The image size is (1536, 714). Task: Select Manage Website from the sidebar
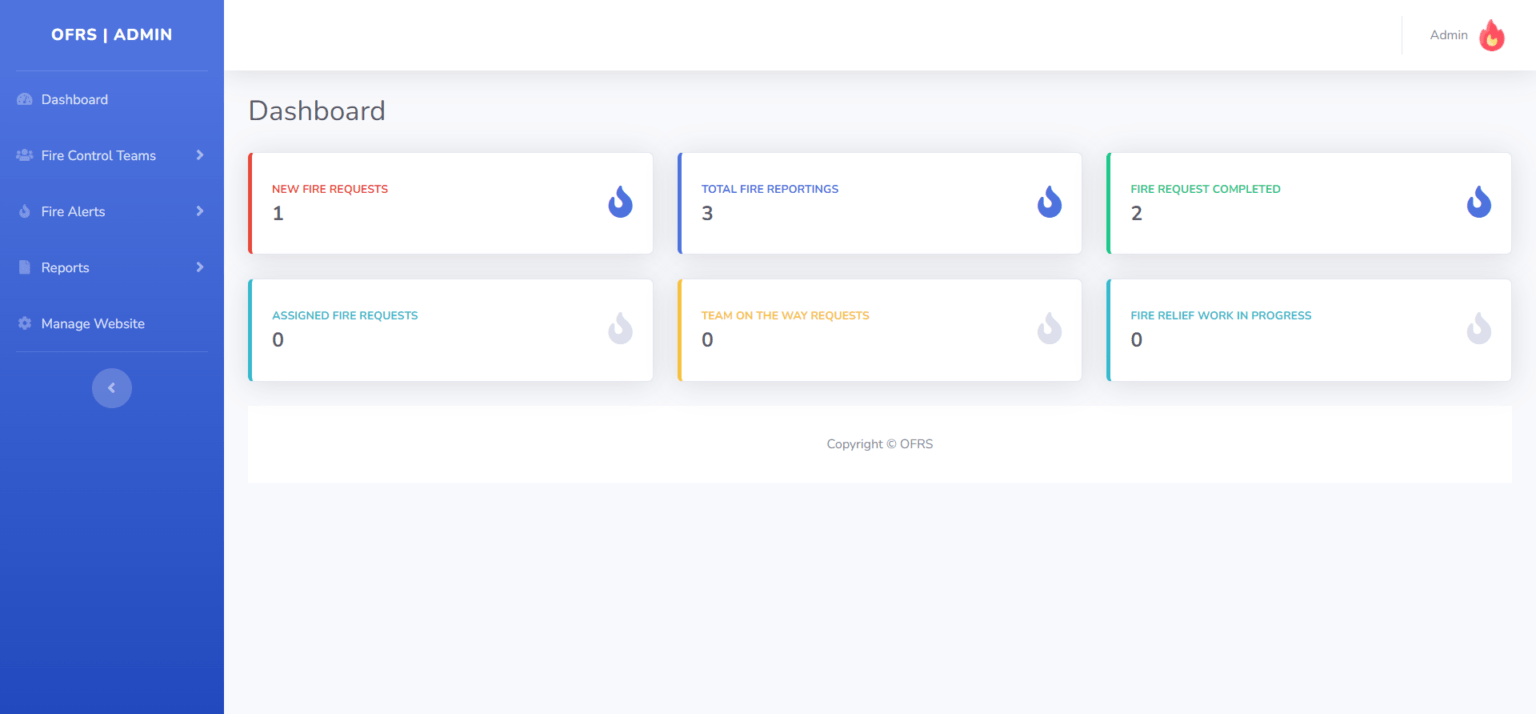(92, 323)
